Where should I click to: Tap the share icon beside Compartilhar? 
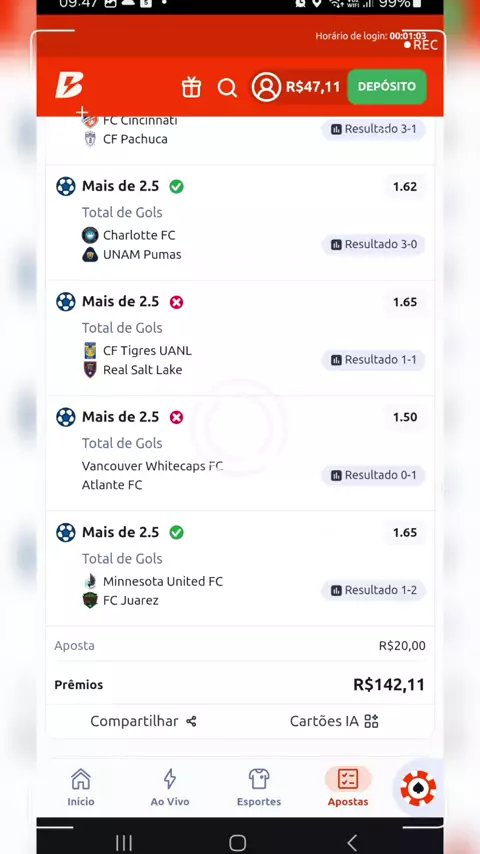point(191,721)
